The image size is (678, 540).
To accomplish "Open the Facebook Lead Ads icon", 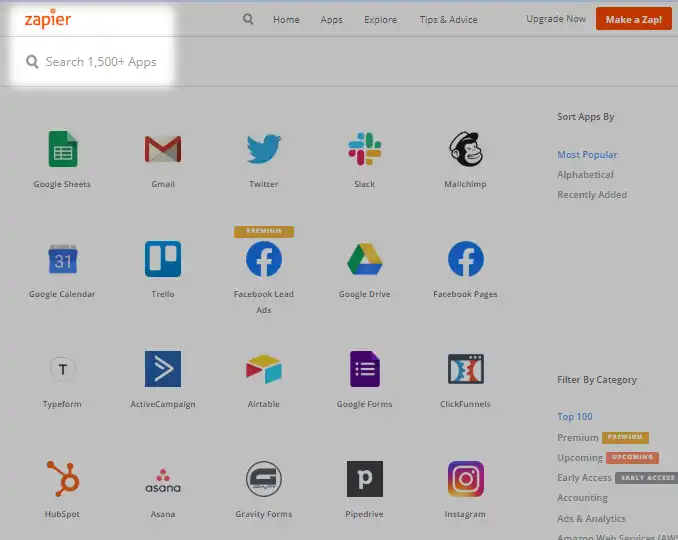I will click(x=264, y=259).
